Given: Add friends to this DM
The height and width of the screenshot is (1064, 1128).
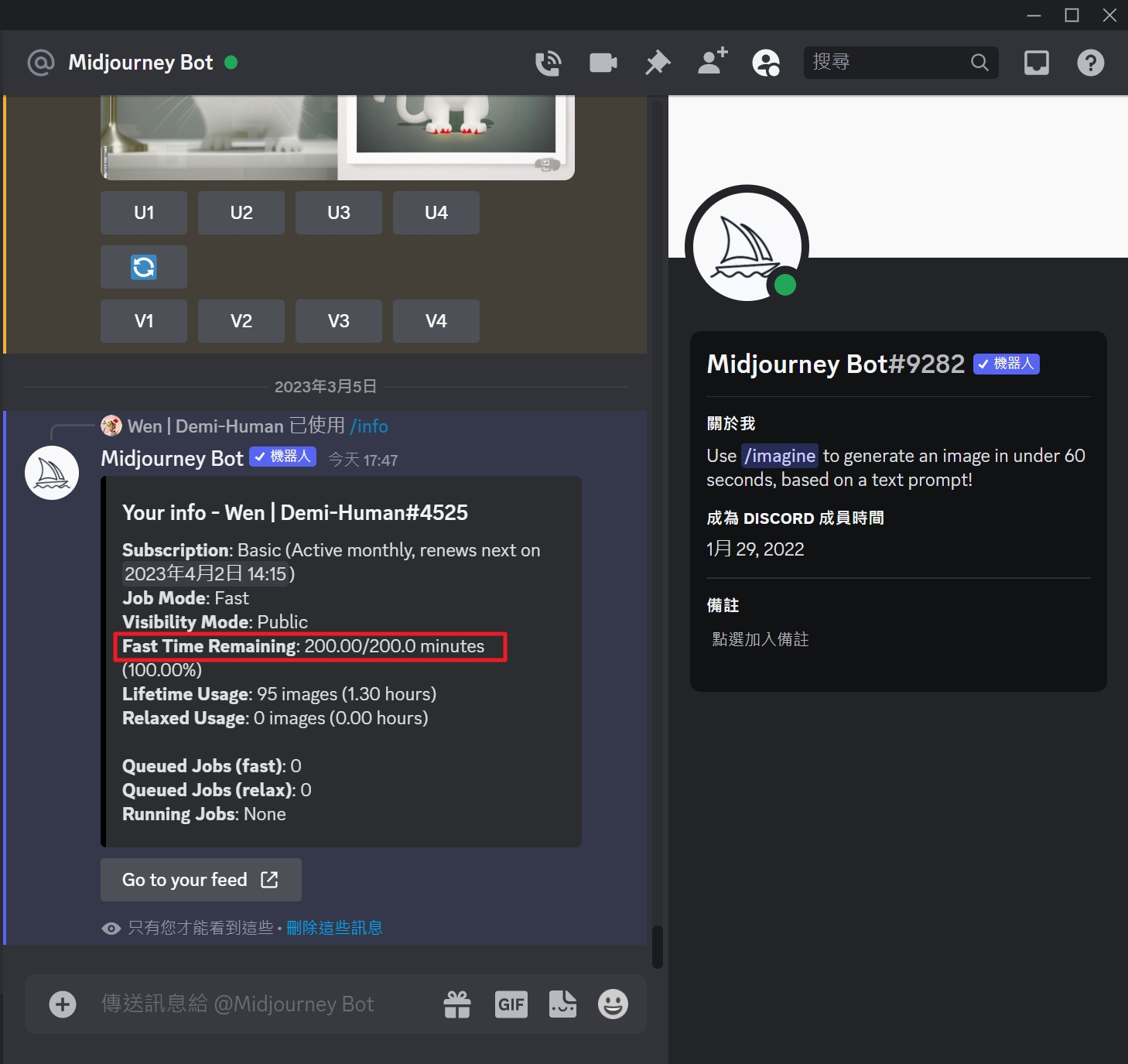Looking at the screenshot, I should pos(713,61).
